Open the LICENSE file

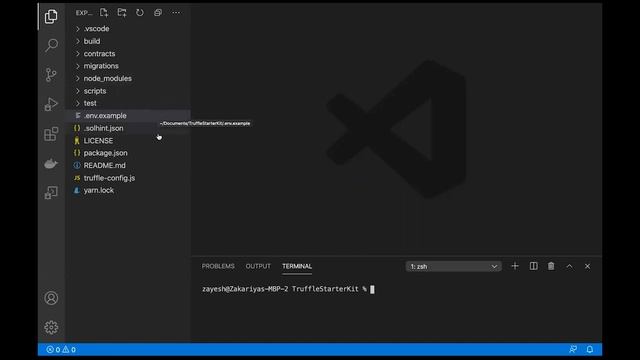click(x=128, y=140)
